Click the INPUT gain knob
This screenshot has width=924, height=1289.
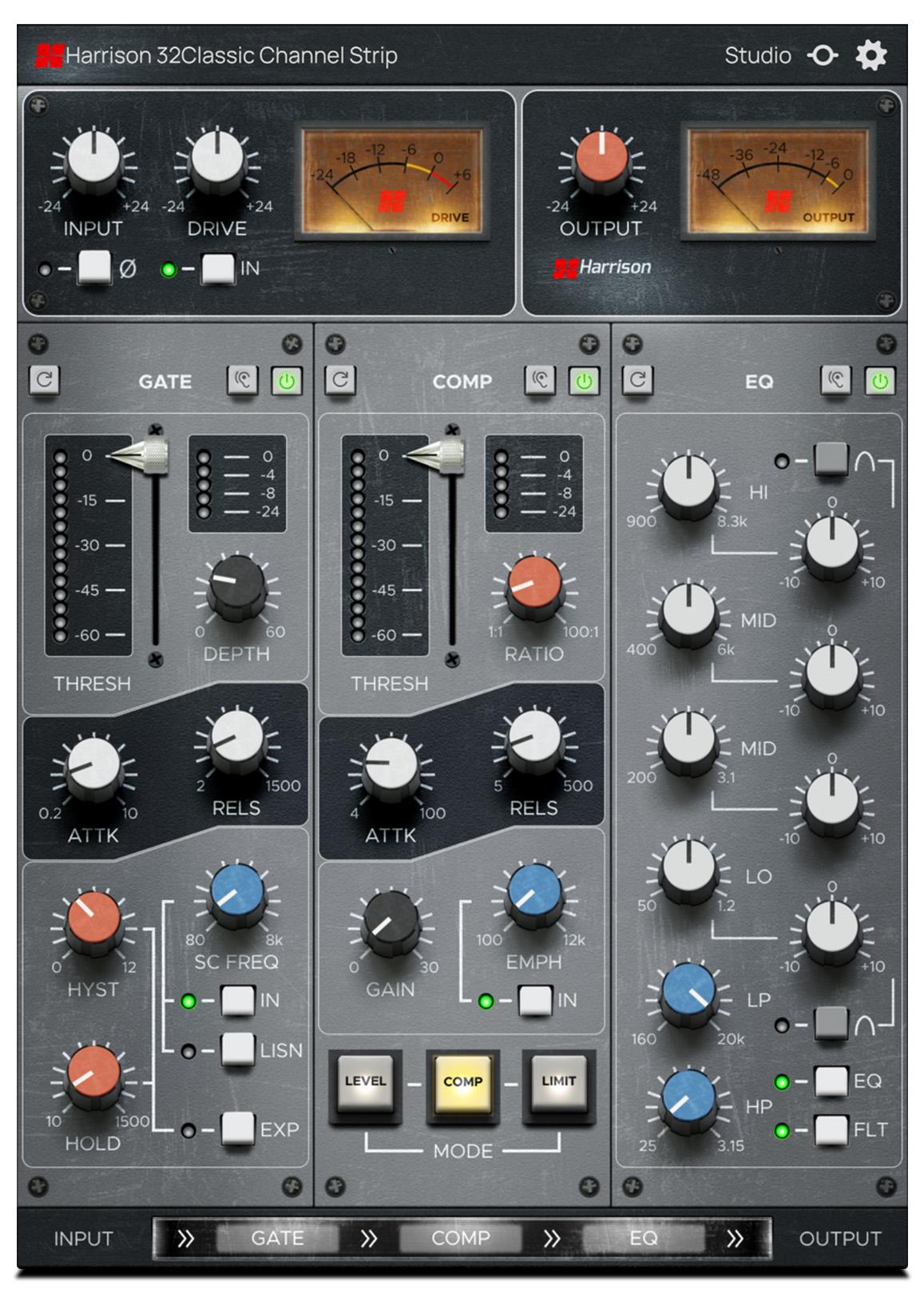point(93,161)
